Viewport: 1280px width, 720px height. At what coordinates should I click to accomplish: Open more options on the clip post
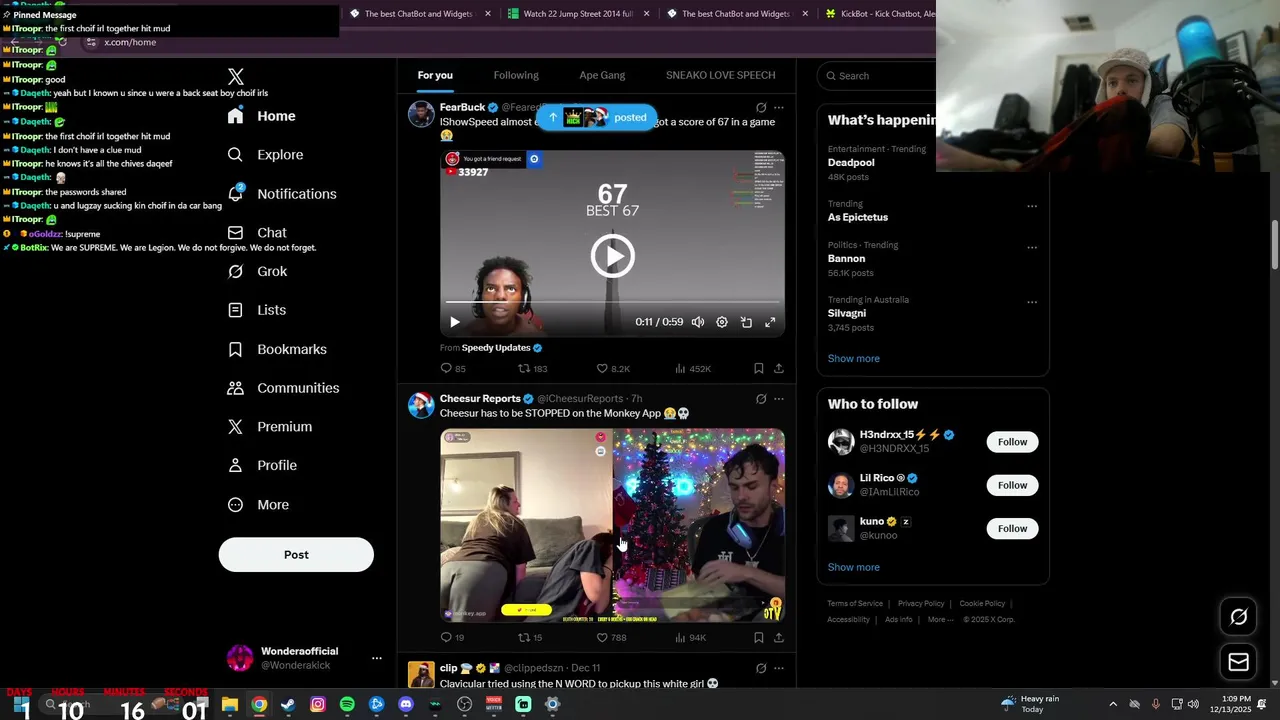pyautogui.click(x=779, y=668)
